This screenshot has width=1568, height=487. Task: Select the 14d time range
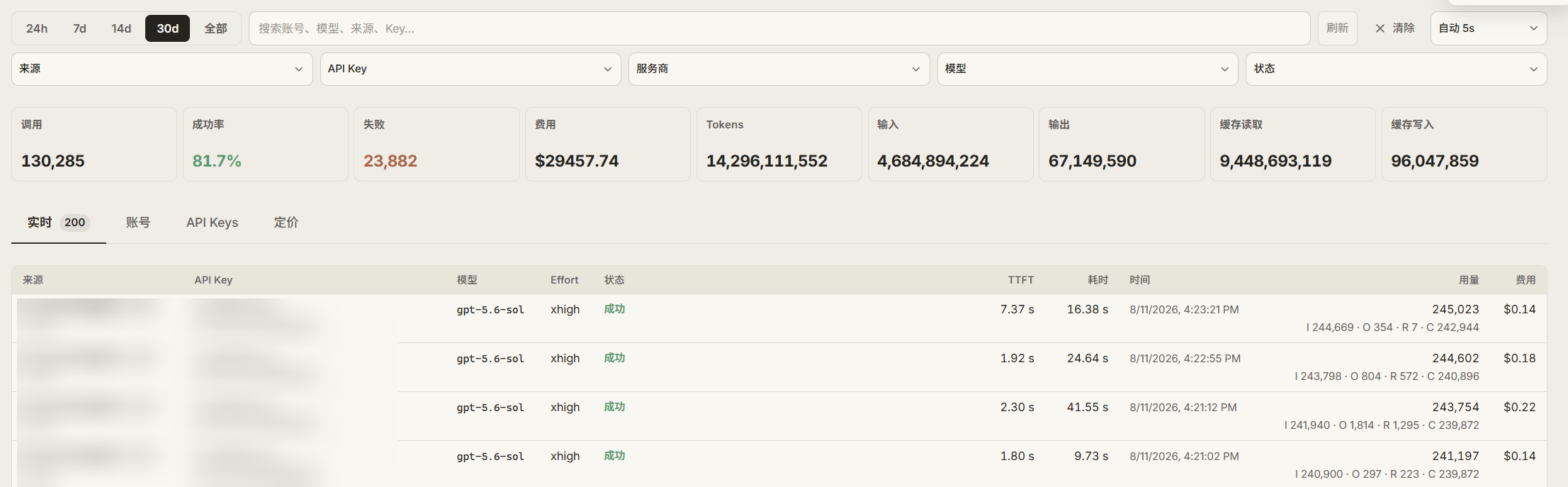[121, 28]
